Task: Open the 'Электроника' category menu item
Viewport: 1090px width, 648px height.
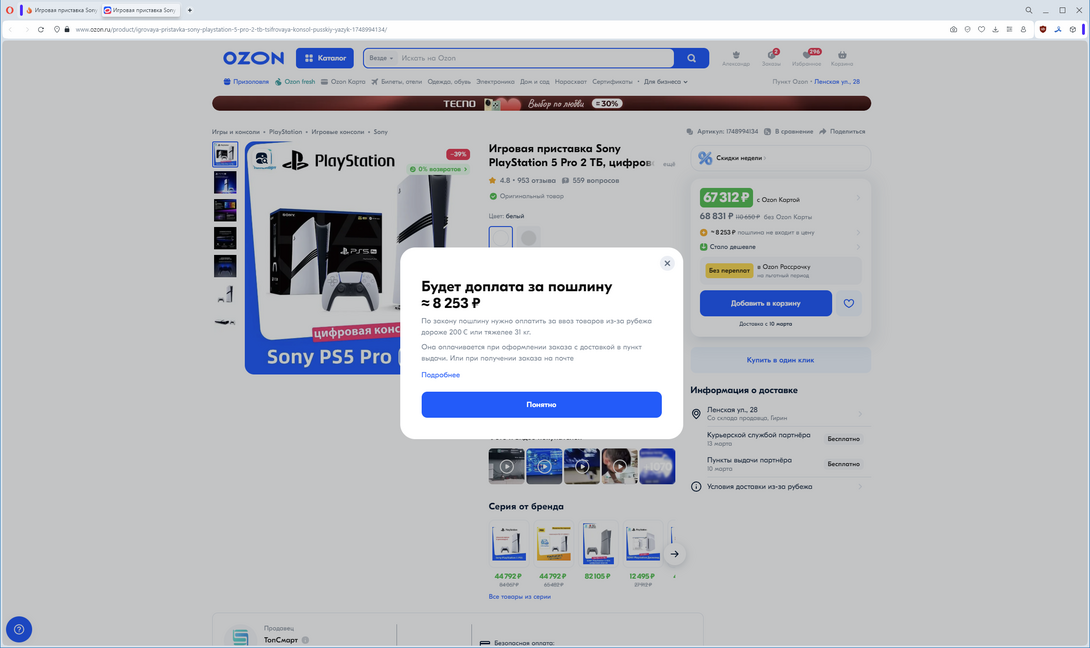Action: coord(495,82)
